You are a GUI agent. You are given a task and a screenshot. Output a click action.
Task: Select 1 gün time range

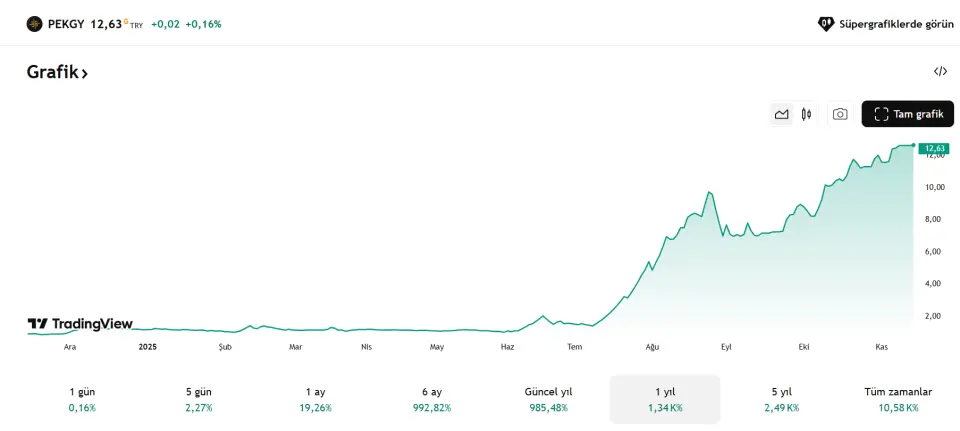82,399
